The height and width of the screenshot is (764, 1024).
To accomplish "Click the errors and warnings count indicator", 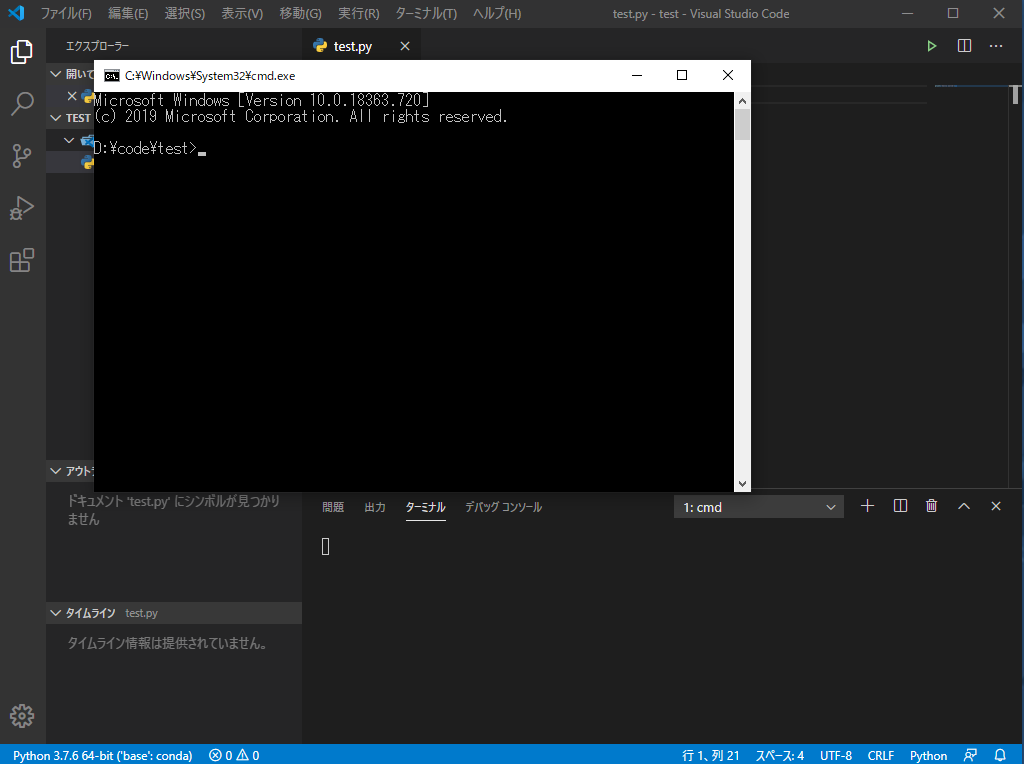I will pyautogui.click(x=234, y=755).
